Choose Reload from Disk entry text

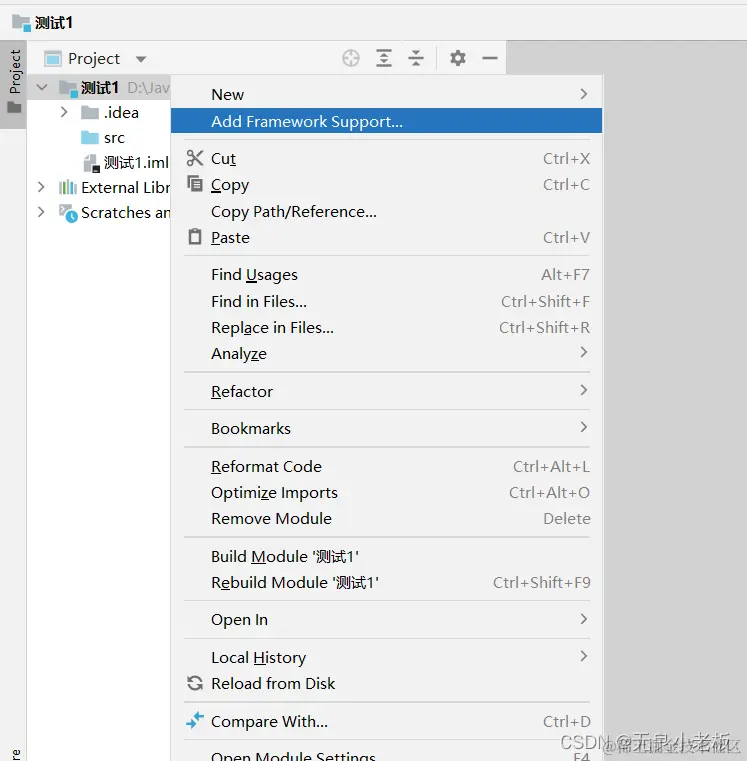[x=273, y=683]
